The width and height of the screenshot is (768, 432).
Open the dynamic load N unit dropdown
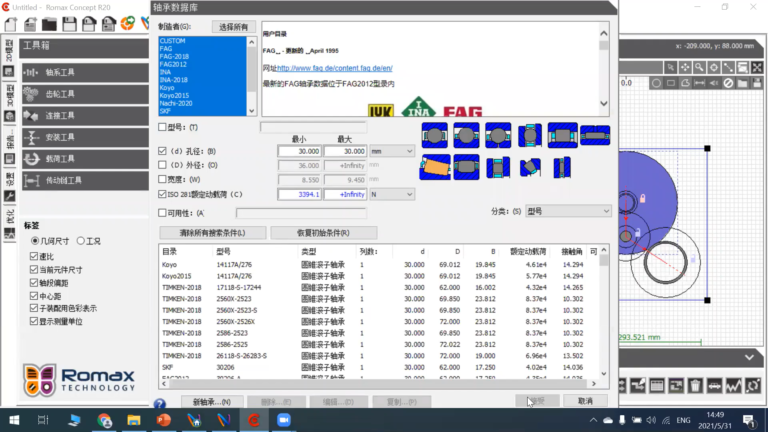392,194
